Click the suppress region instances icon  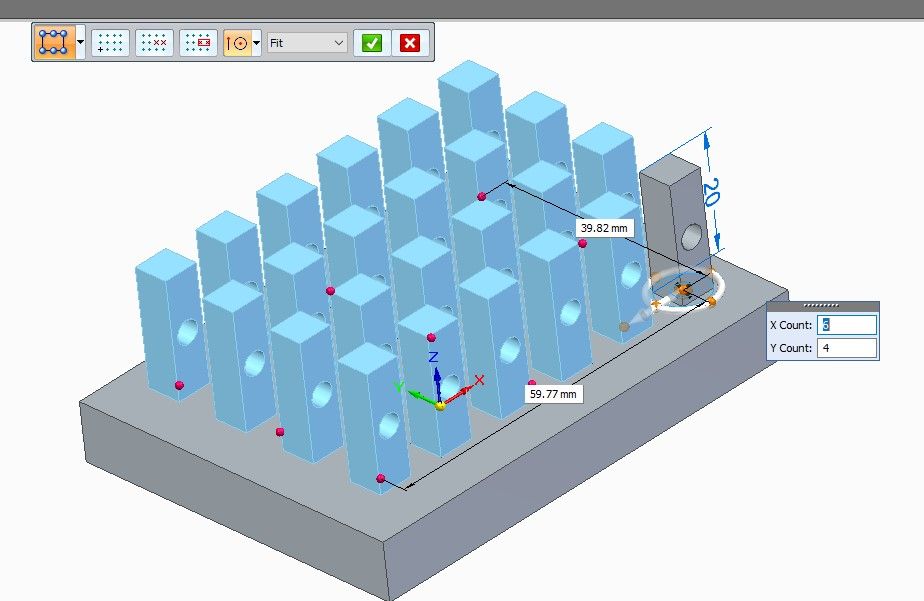pos(198,42)
